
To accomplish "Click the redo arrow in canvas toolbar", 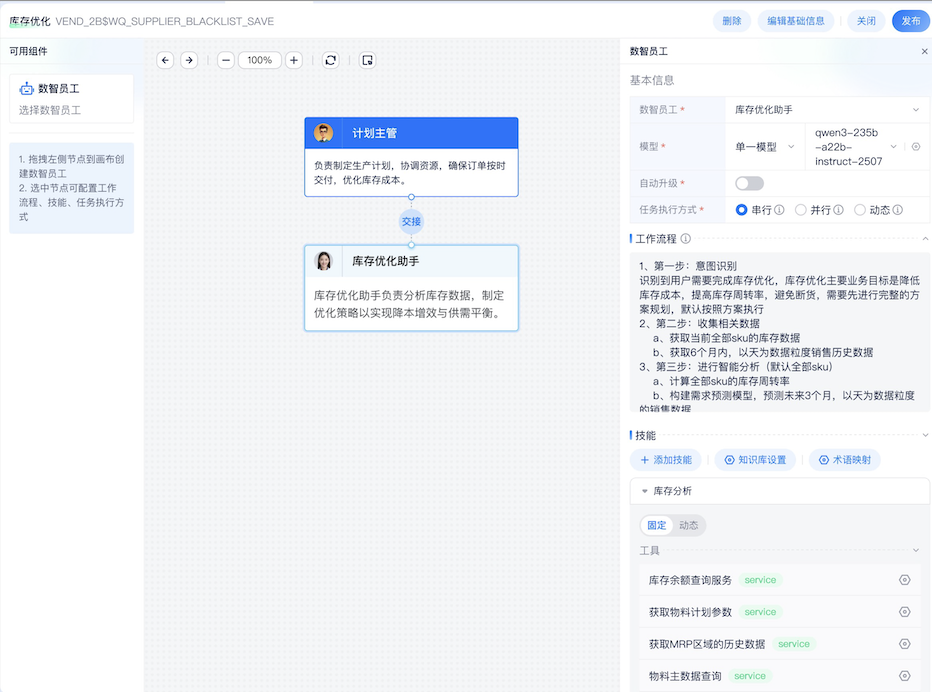I will [189, 60].
